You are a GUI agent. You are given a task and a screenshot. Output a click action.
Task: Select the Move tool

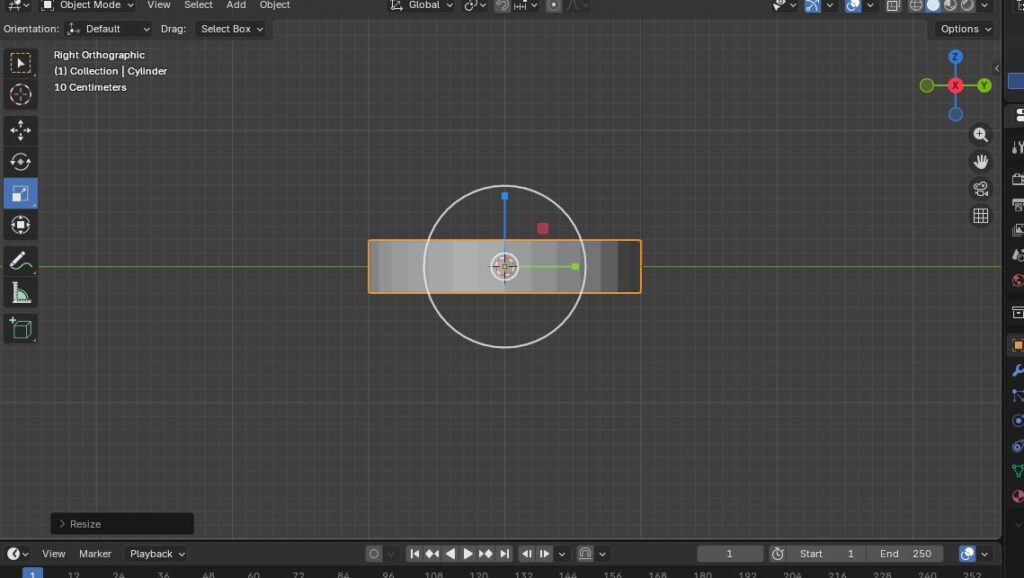click(20, 130)
